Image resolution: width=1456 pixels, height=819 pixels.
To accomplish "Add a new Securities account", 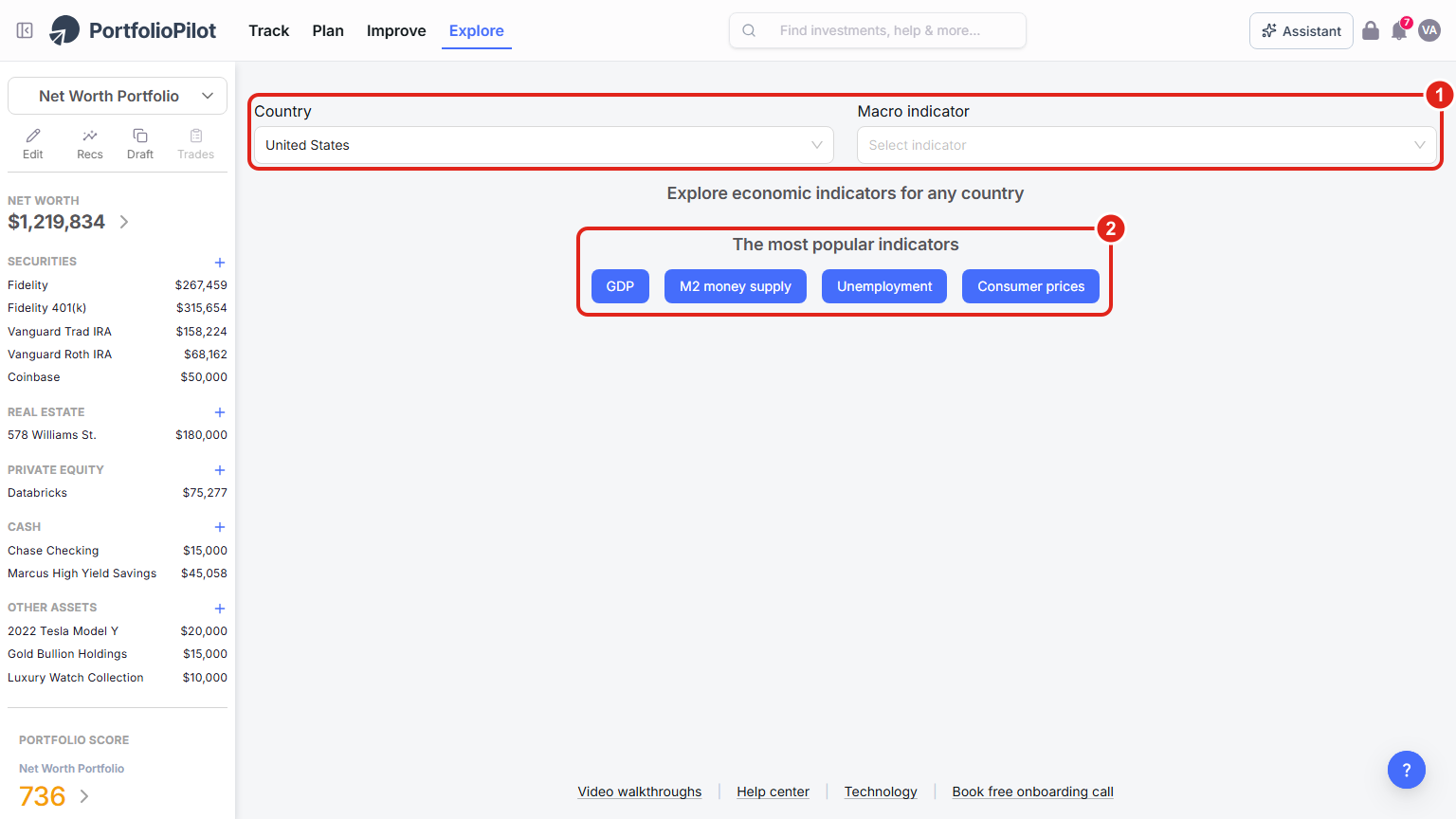I will (220, 263).
